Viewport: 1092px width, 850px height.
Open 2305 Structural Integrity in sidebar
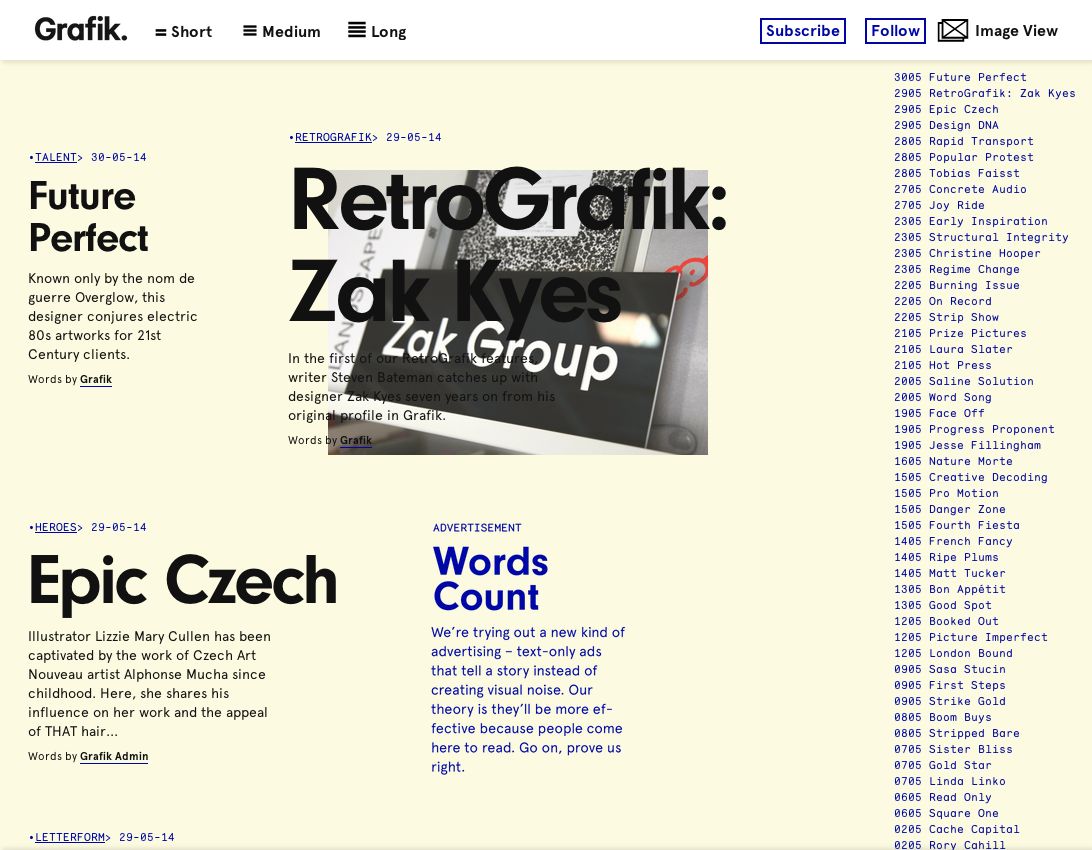click(x=981, y=237)
